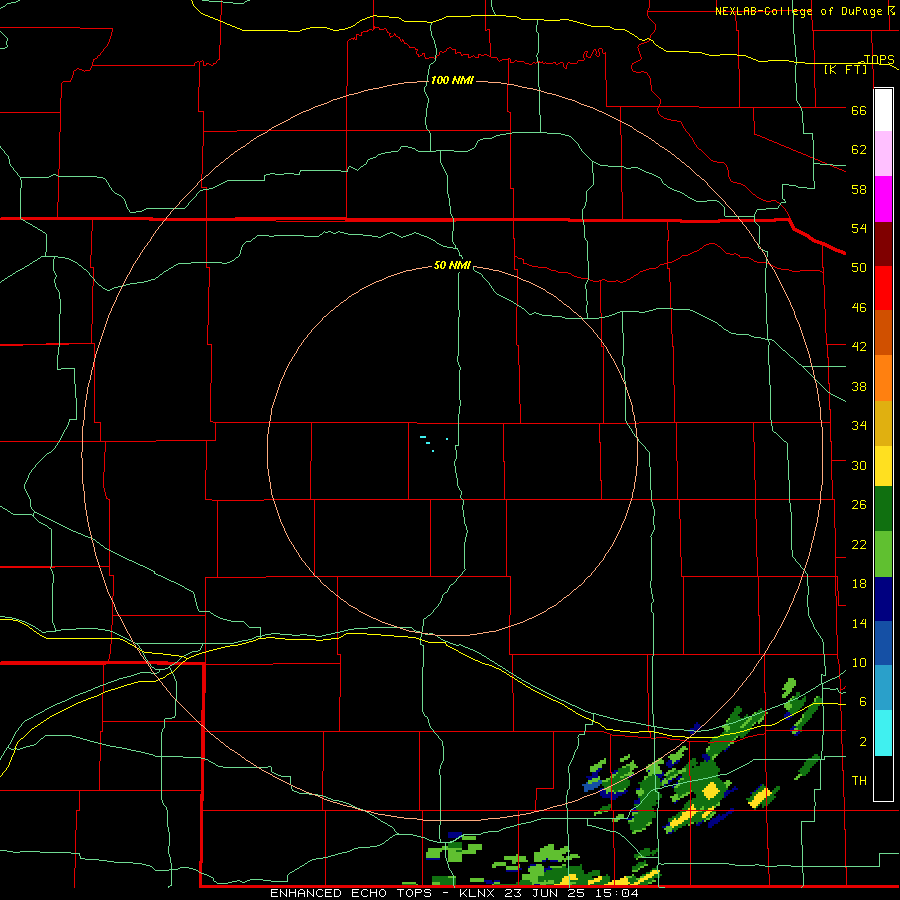Click the 42 value on the scale
Image resolution: width=900 pixels, height=900 pixels.
[859, 347]
